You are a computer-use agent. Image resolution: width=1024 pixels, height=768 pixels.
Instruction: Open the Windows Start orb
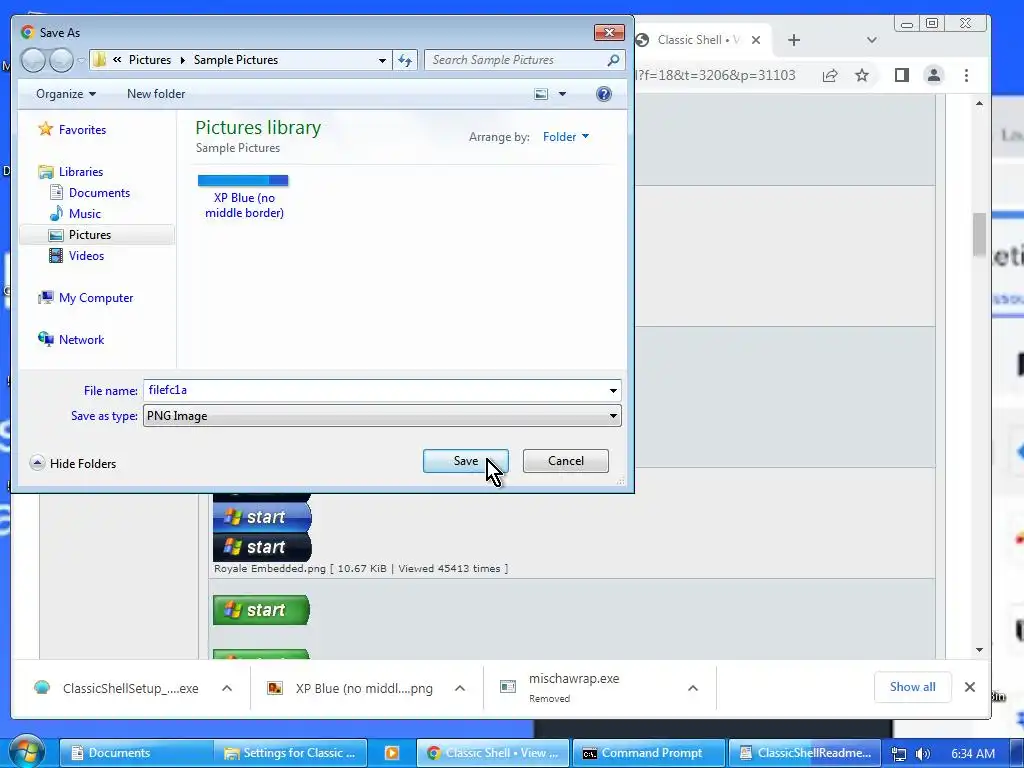pyautogui.click(x=27, y=752)
